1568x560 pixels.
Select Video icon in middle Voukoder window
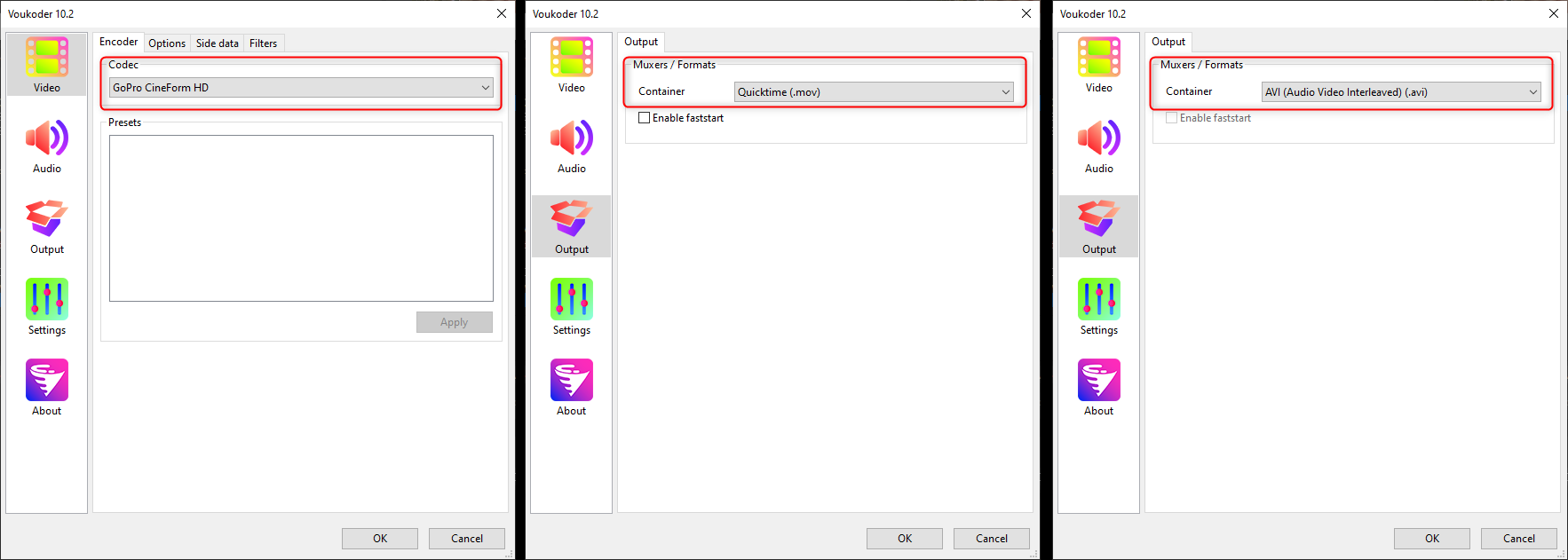click(x=572, y=65)
